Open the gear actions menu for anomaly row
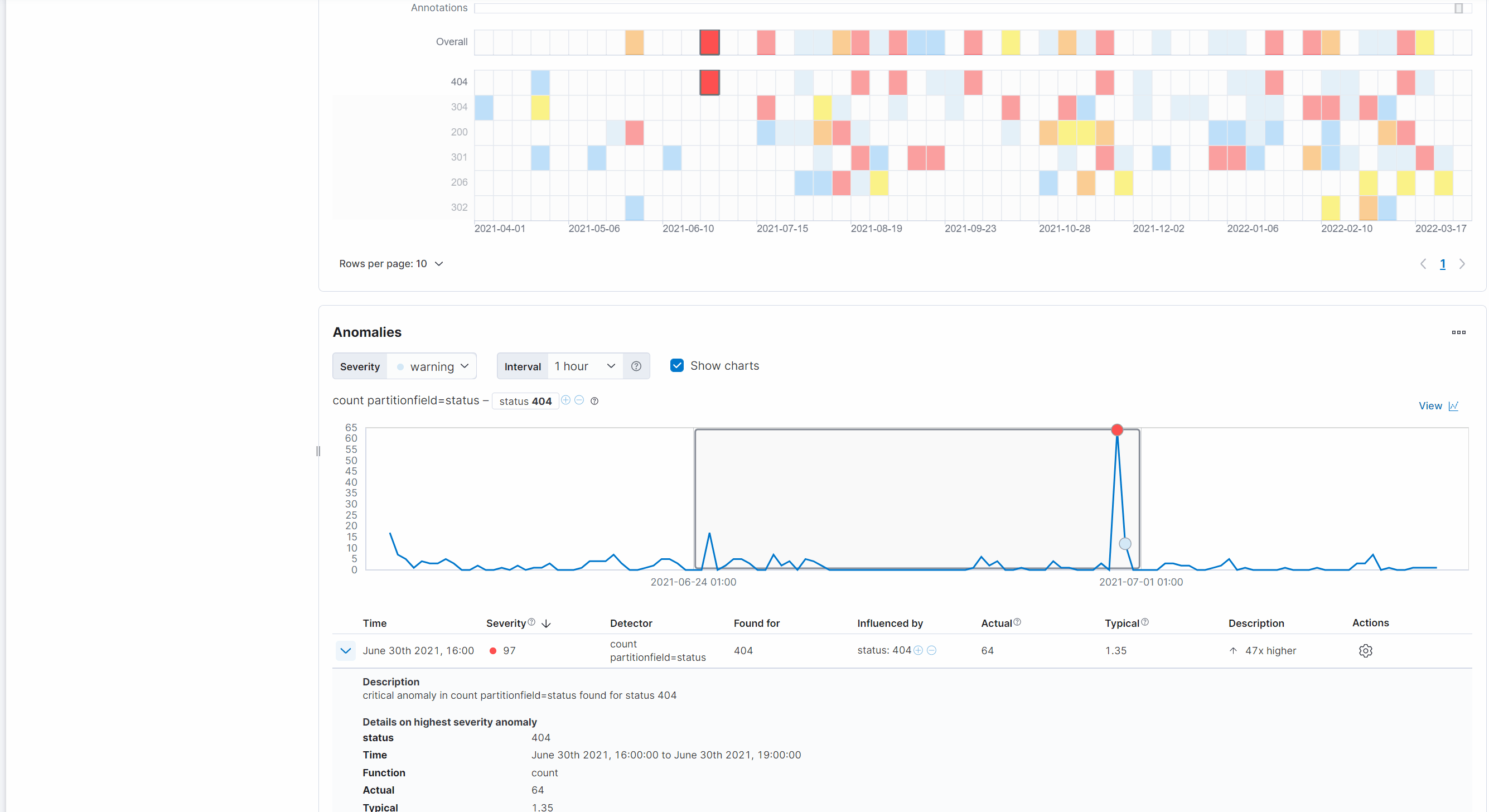The height and width of the screenshot is (812, 1489). click(x=1365, y=651)
